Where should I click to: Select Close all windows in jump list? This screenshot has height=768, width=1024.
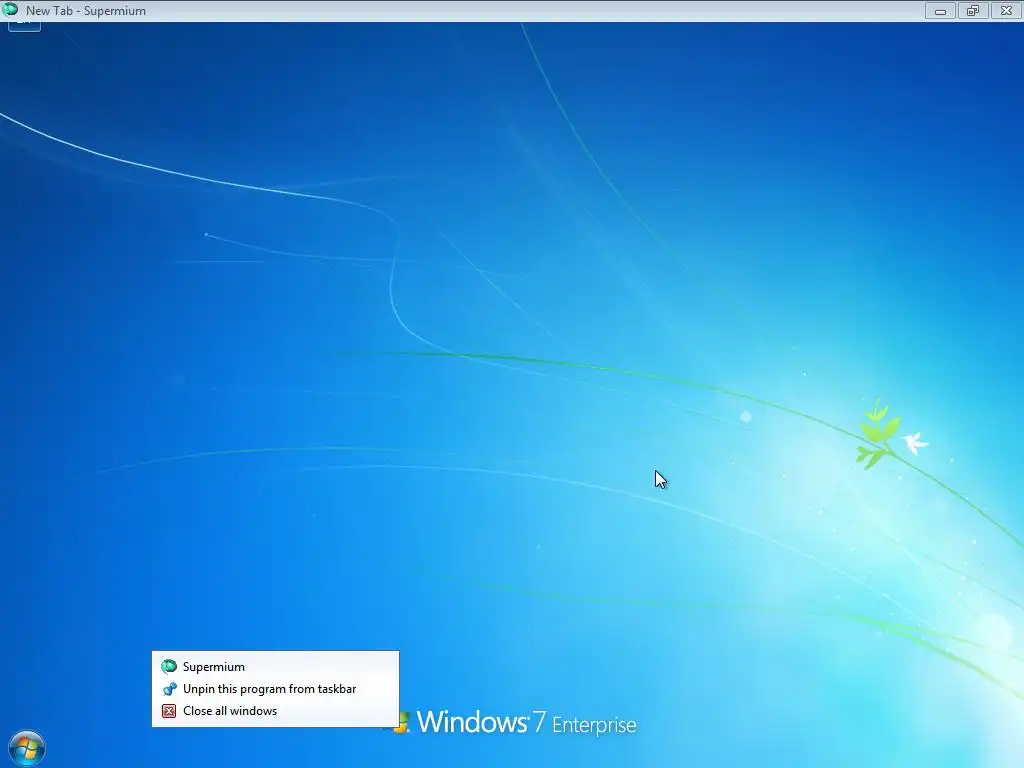[275, 711]
